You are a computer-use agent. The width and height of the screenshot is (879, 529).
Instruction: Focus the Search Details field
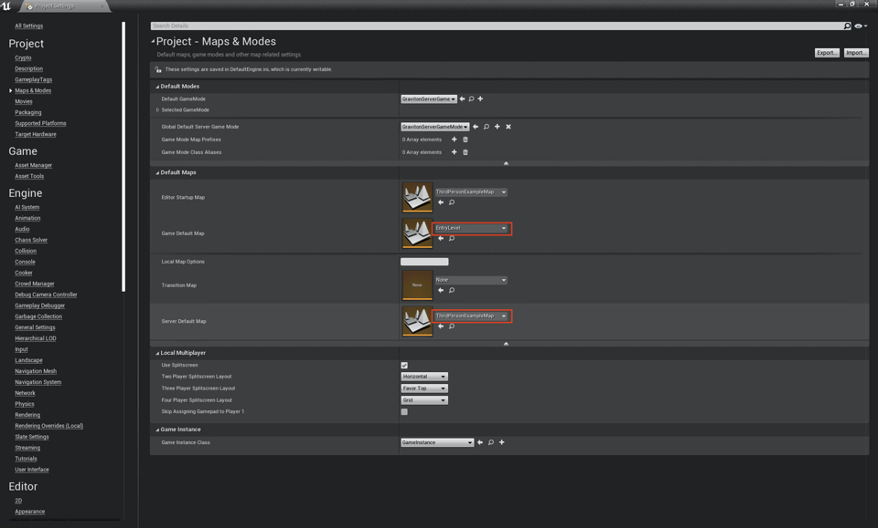497,26
